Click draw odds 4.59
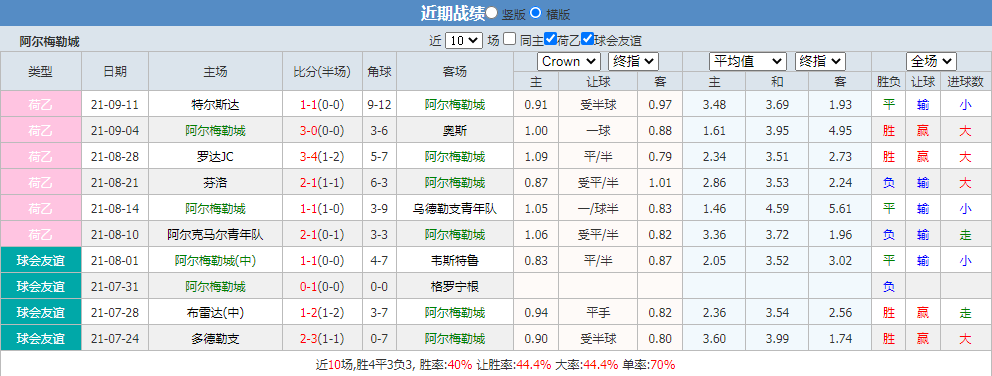Viewport: 992px width, 376px height. click(x=778, y=209)
